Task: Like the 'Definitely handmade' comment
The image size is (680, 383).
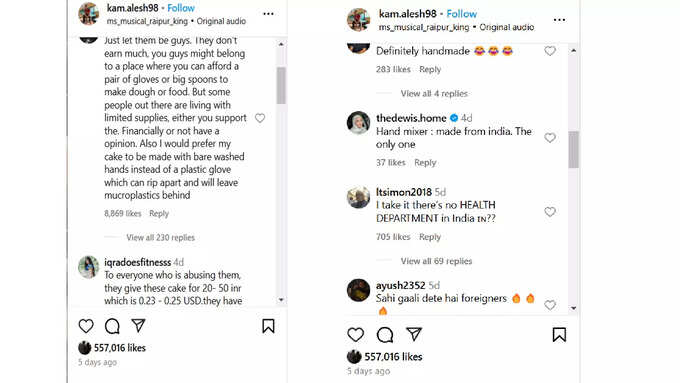Action: [x=550, y=51]
